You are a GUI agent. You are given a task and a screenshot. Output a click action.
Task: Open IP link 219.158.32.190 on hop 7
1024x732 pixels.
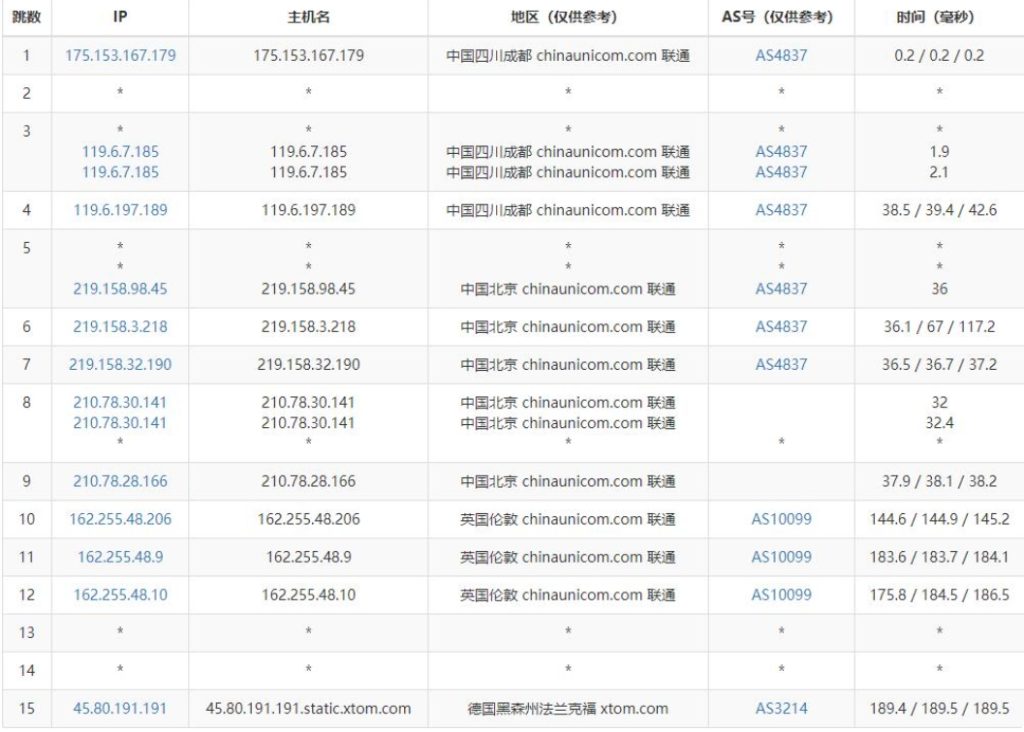click(119, 364)
